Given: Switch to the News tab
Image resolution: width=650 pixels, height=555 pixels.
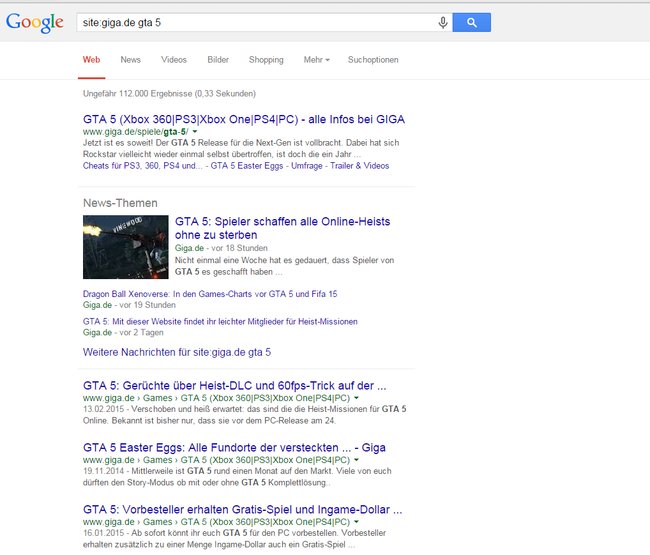Looking at the screenshot, I should pyautogui.click(x=131, y=60).
